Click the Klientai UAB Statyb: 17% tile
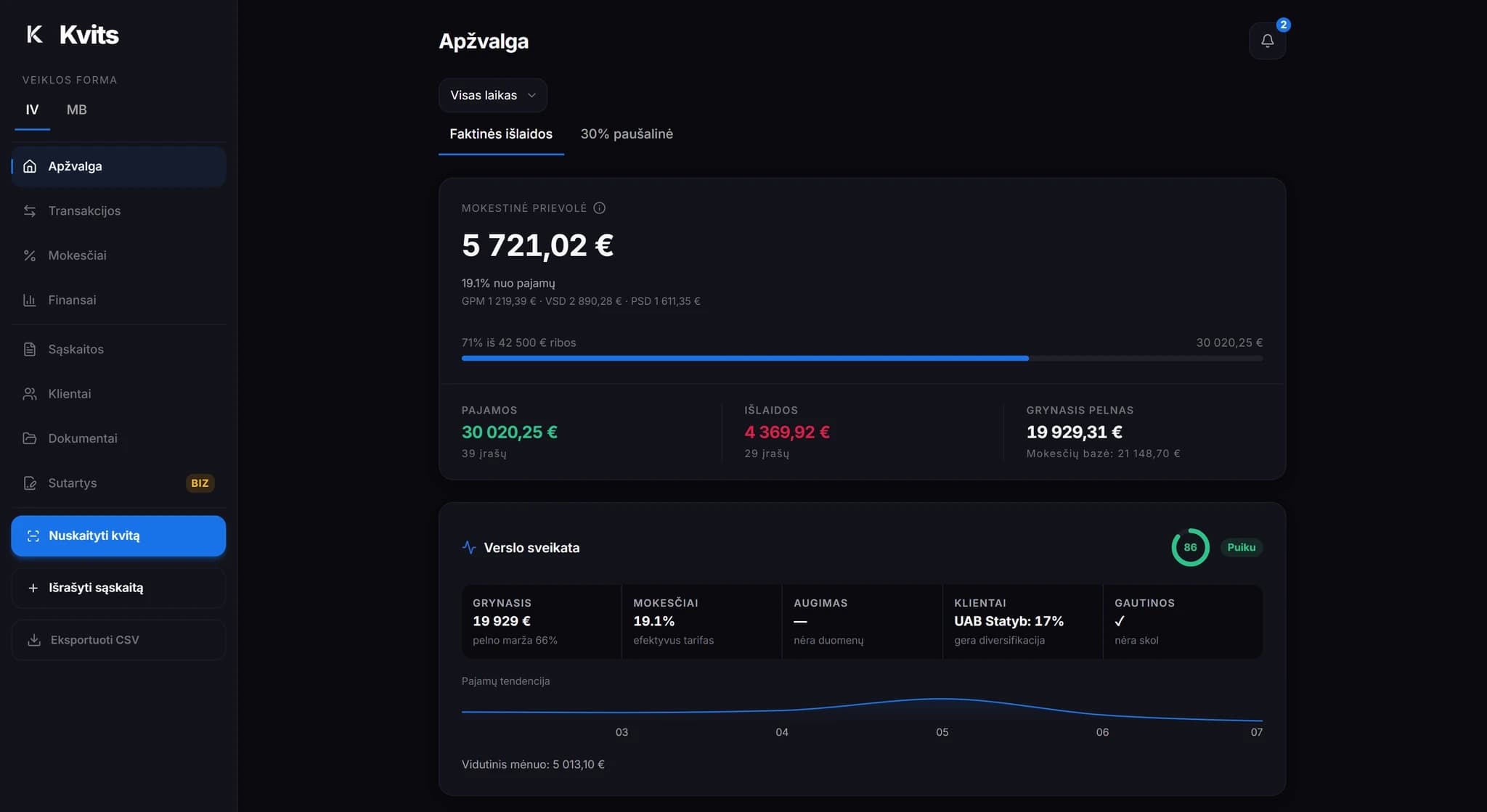Screen dimensions: 1487x812 (1022, 622)
